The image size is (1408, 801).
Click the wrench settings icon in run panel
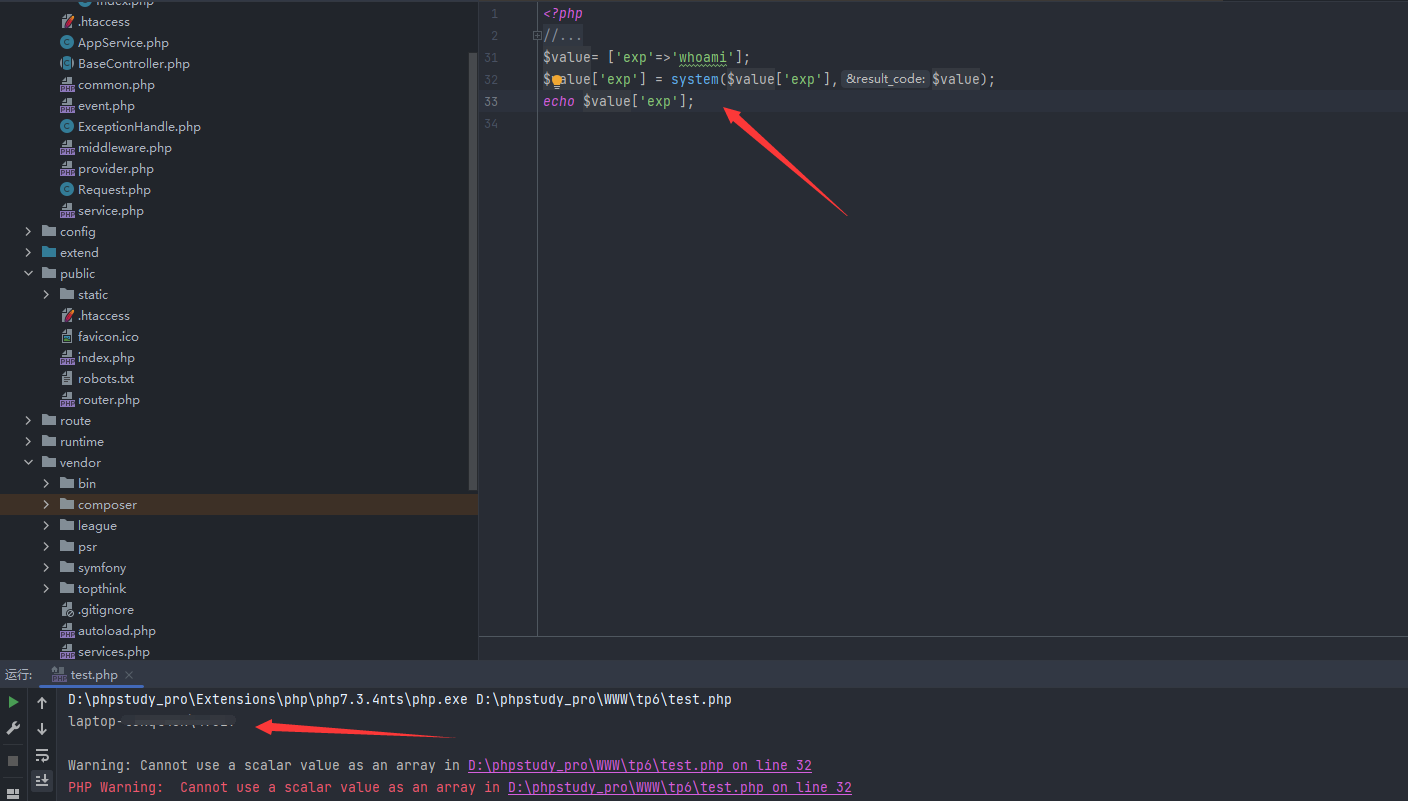pyautogui.click(x=13, y=729)
